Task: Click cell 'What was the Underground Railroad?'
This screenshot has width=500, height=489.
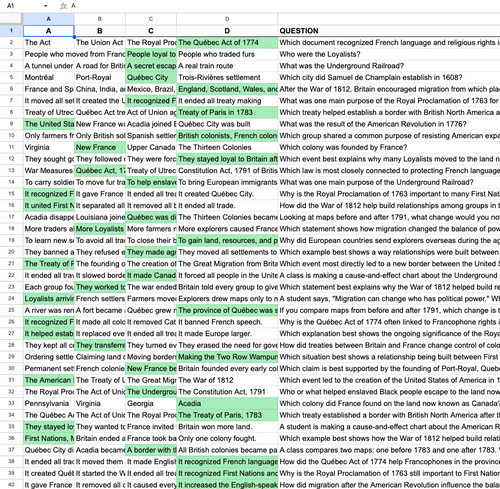Action: pos(389,66)
